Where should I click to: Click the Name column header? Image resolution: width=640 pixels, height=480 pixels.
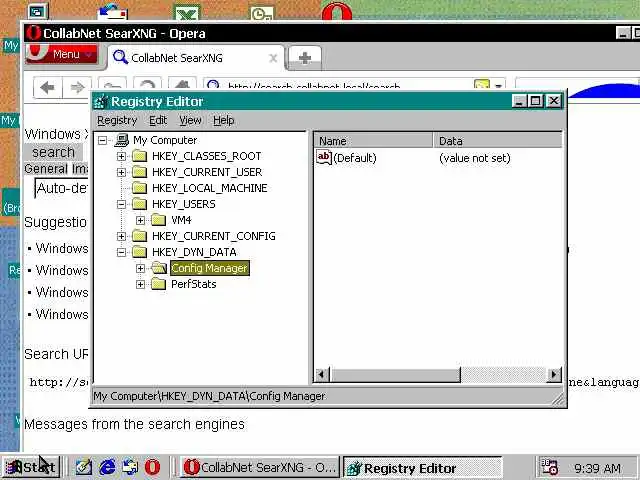tap(373, 141)
